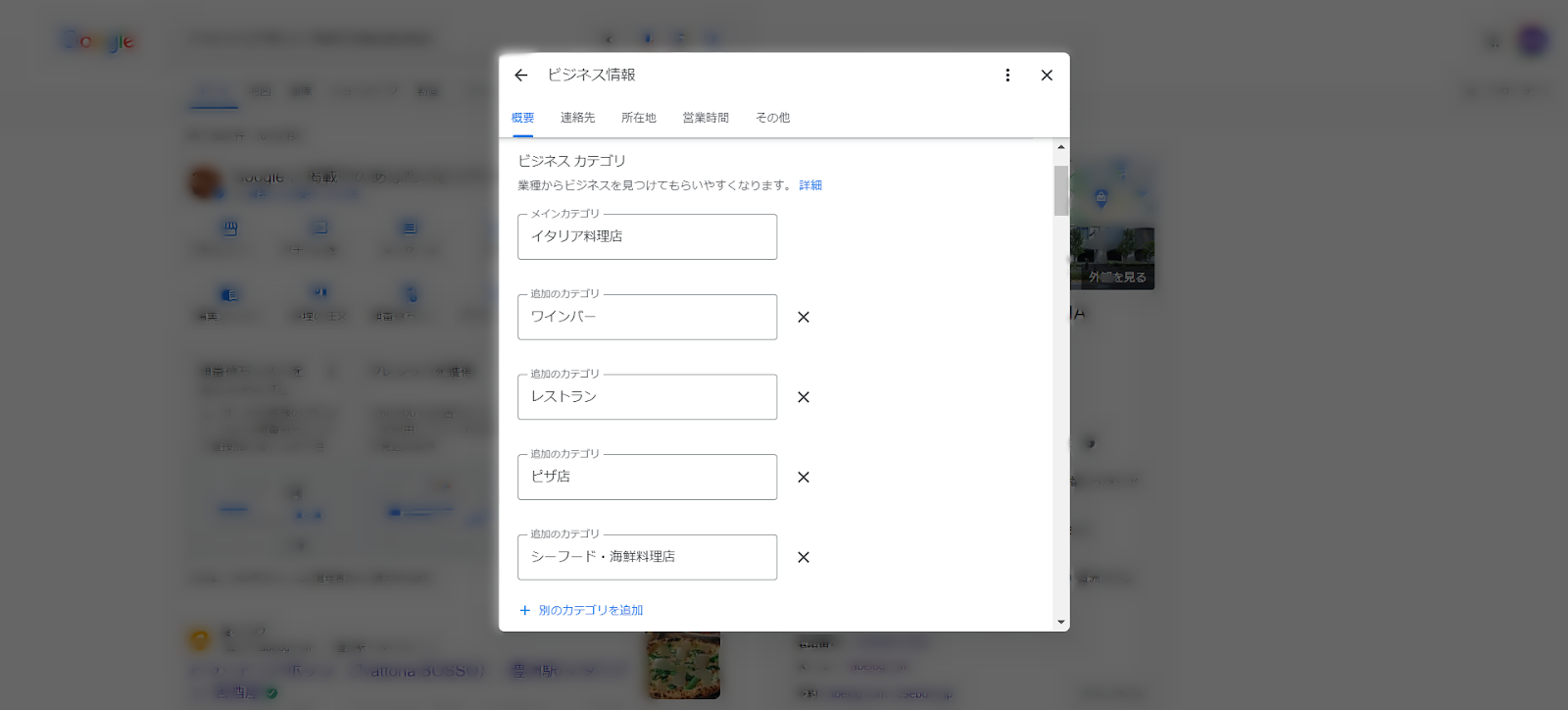Click the dialog scrollbar up arrow
Screen dimensions: 1568x710
(x=1060, y=147)
